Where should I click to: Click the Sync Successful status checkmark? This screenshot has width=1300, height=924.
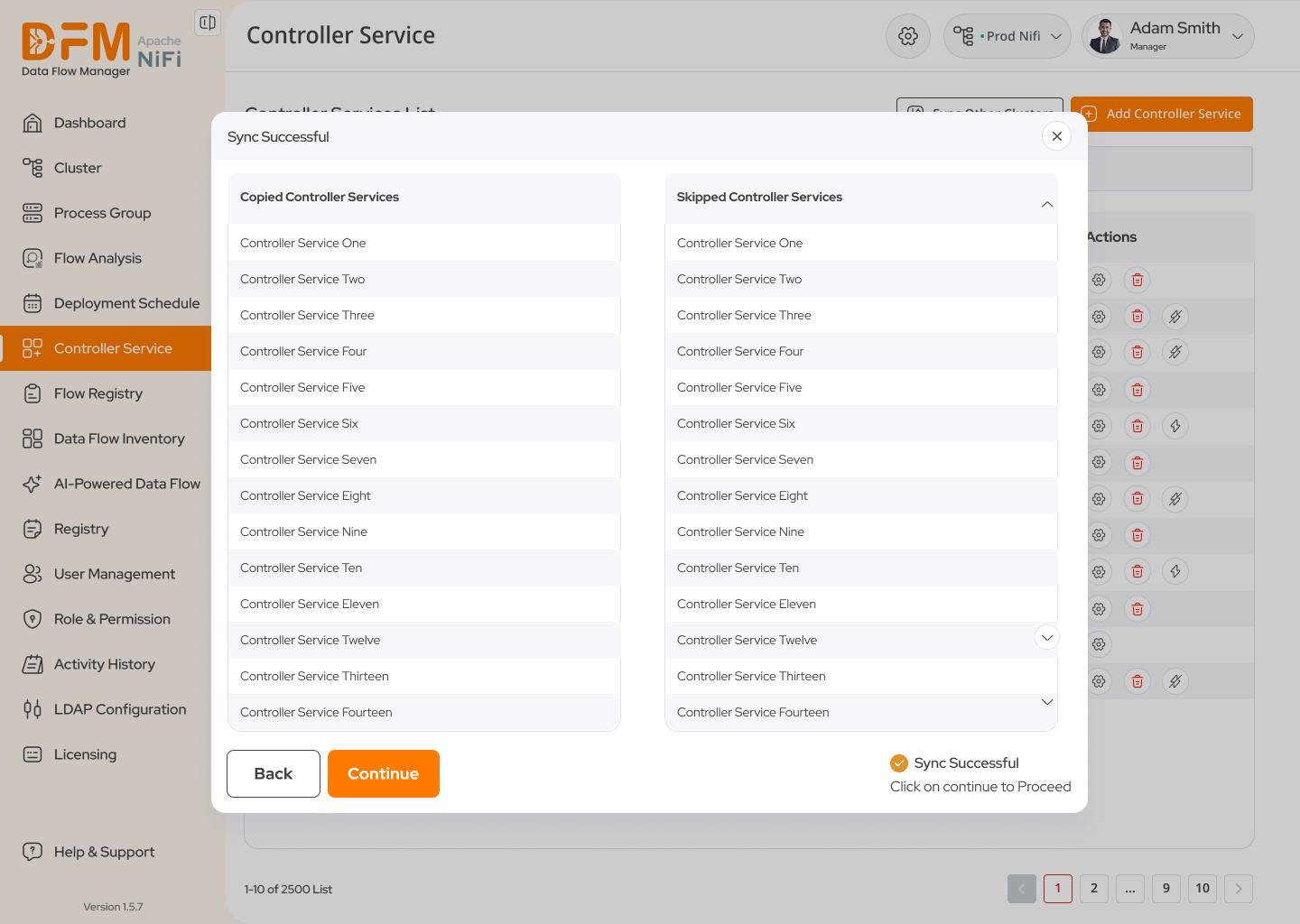click(x=899, y=763)
